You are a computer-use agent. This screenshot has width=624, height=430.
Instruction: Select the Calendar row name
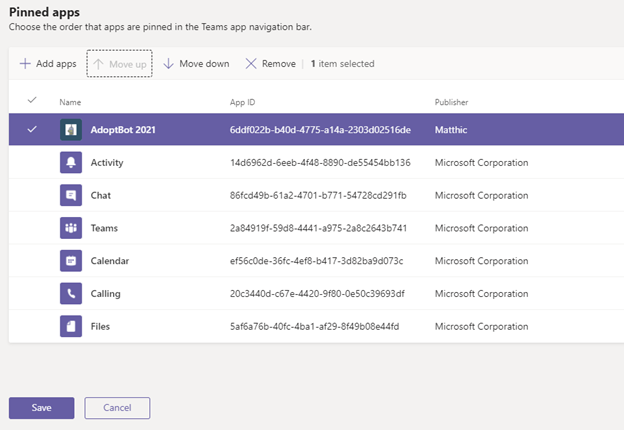(x=110, y=261)
